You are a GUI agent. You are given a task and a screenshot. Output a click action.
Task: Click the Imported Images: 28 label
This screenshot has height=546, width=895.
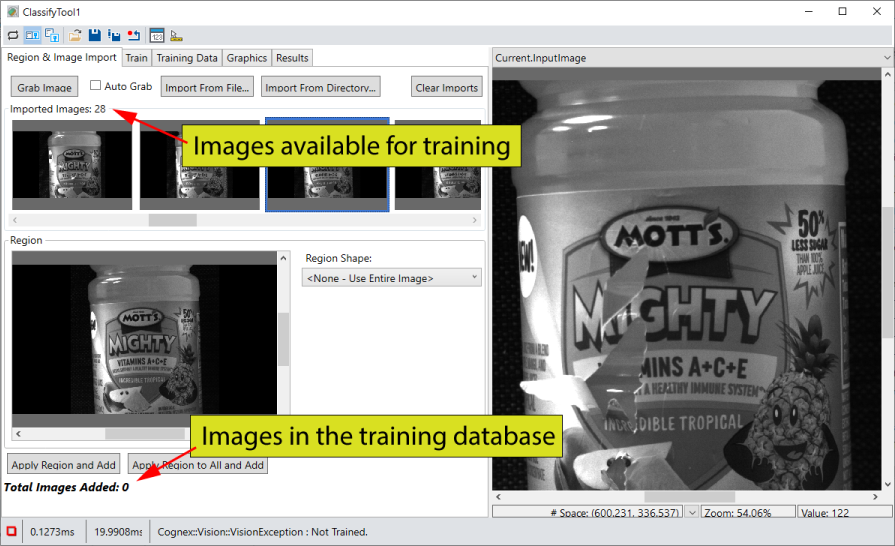58,109
